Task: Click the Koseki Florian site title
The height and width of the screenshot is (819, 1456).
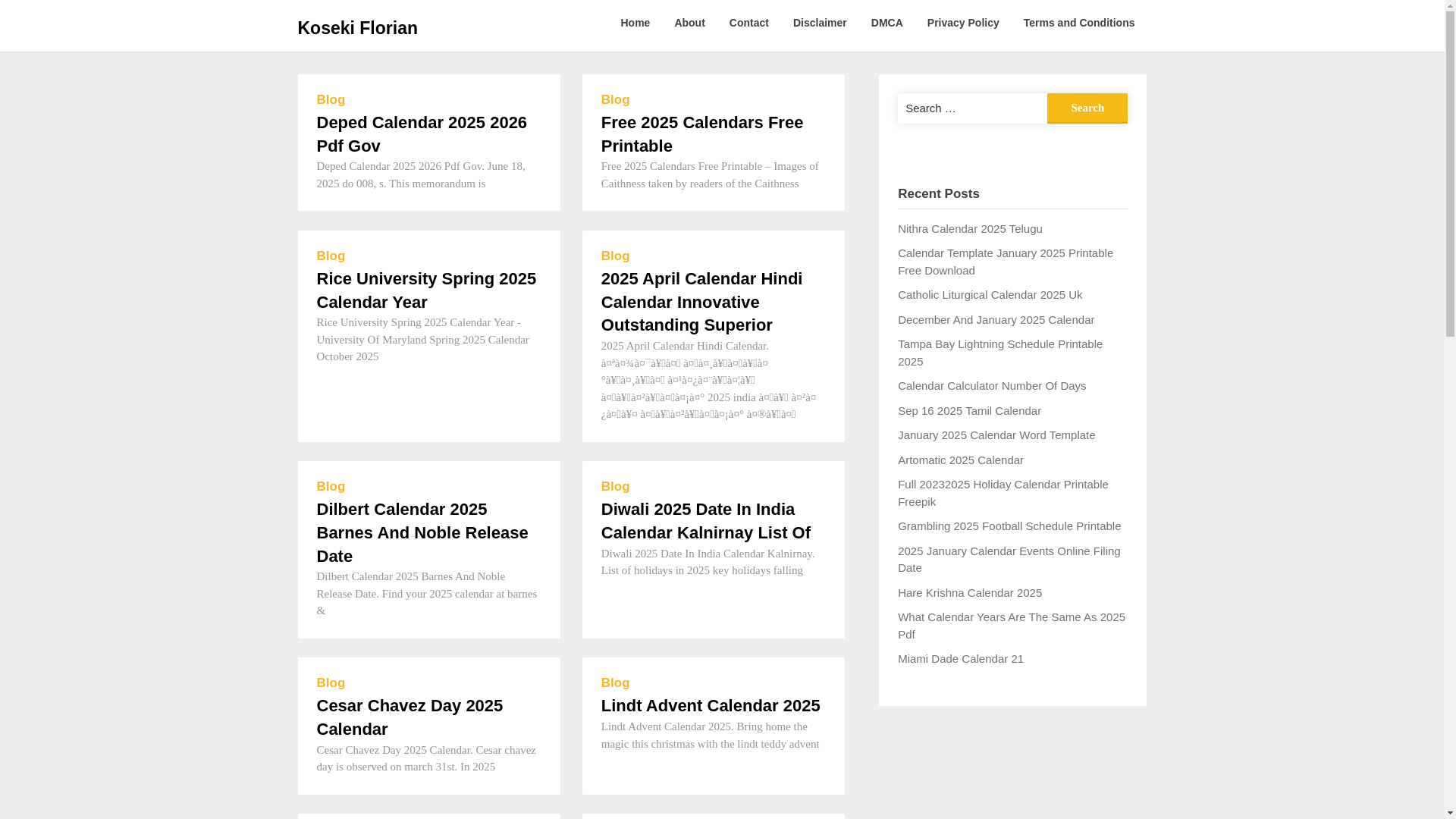Action: point(357,28)
